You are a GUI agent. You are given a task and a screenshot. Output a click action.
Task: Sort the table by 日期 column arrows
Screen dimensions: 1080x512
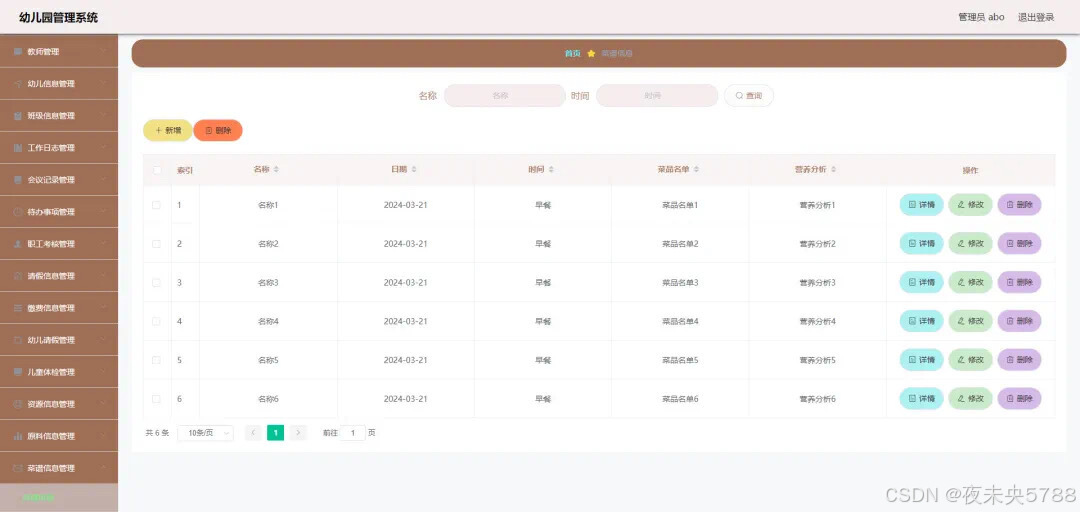pyautogui.click(x=414, y=170)
